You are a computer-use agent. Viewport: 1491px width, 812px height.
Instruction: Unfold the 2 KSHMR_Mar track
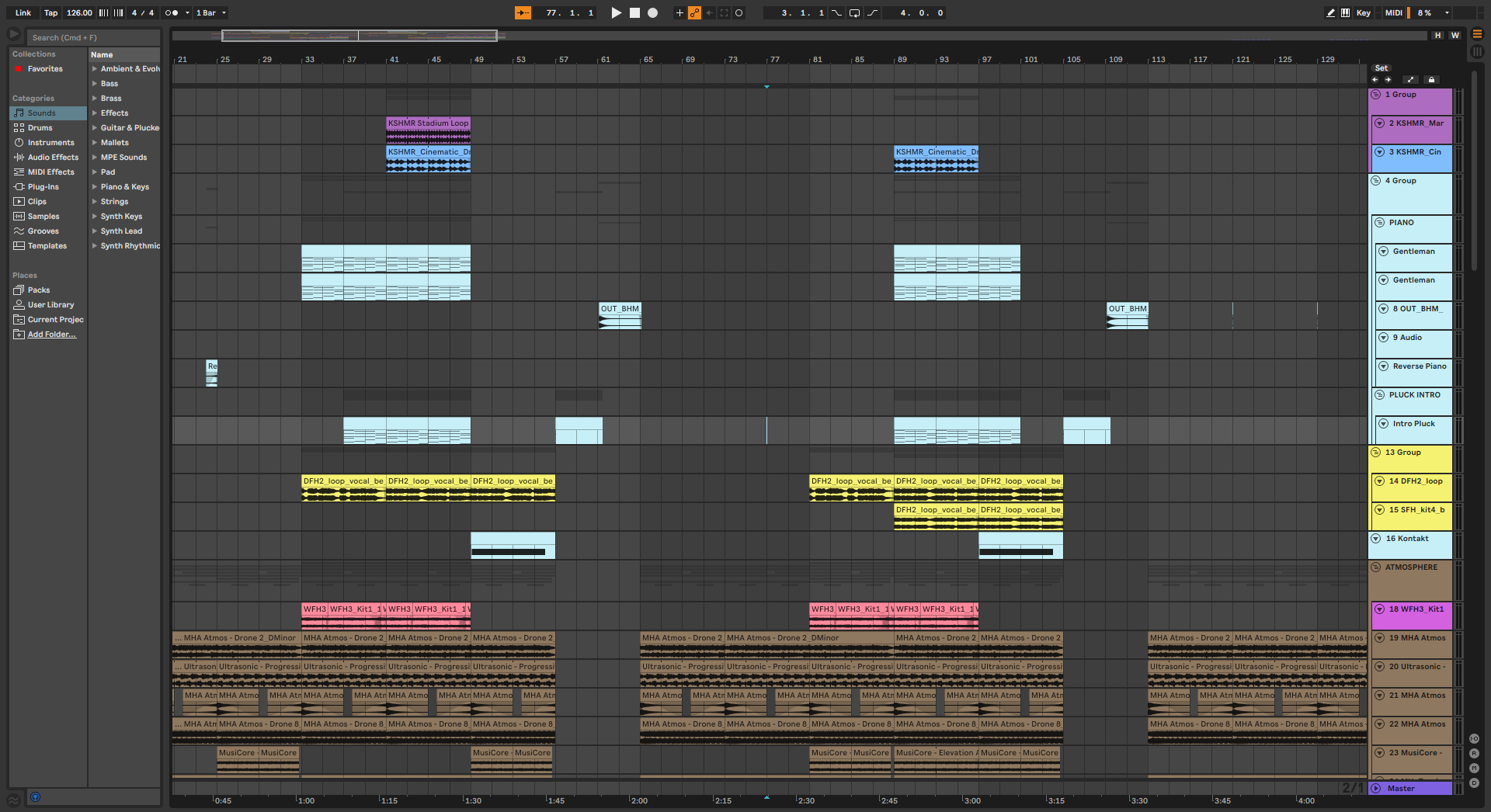[x=1380, y=123]
